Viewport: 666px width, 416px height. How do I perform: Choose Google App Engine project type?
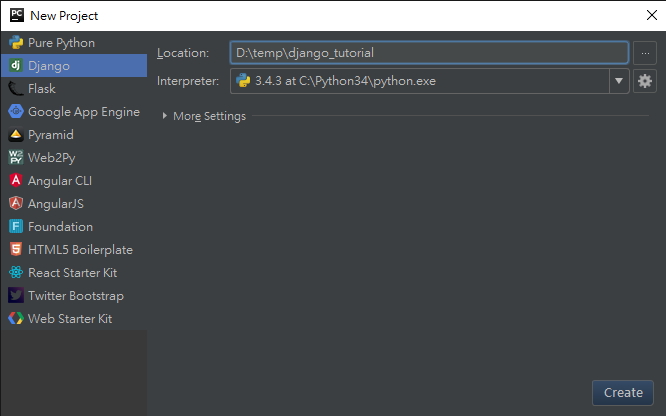[74, 111]
